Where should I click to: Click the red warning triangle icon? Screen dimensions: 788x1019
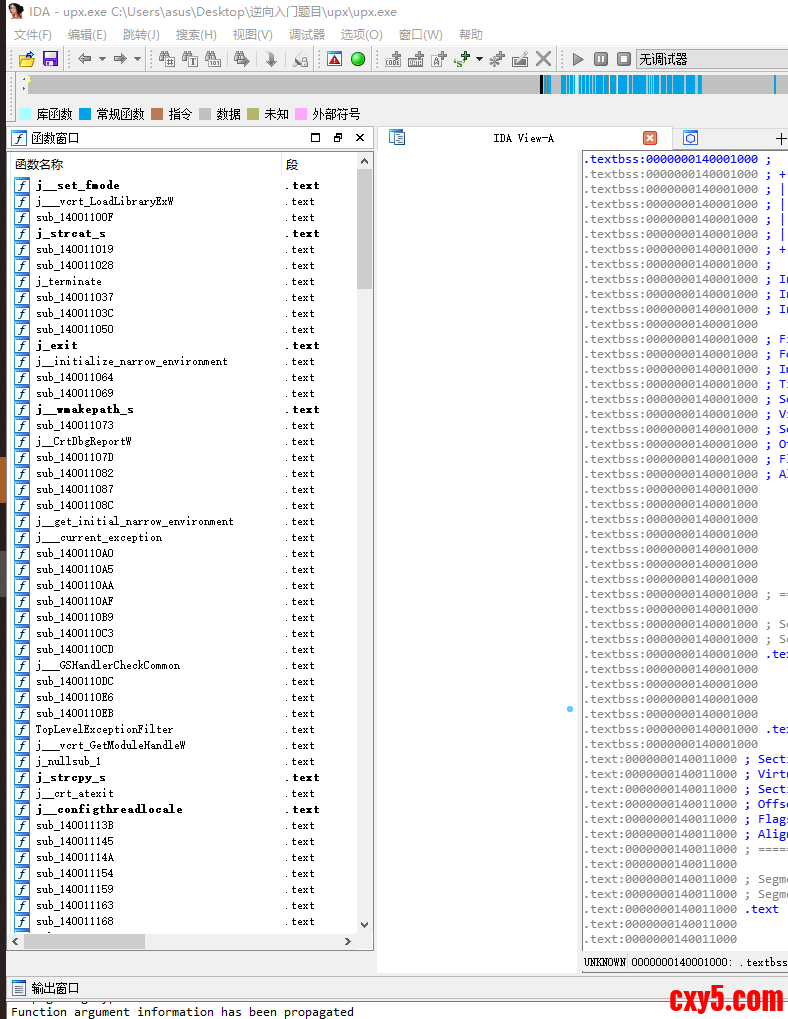(x=334, y=59)
